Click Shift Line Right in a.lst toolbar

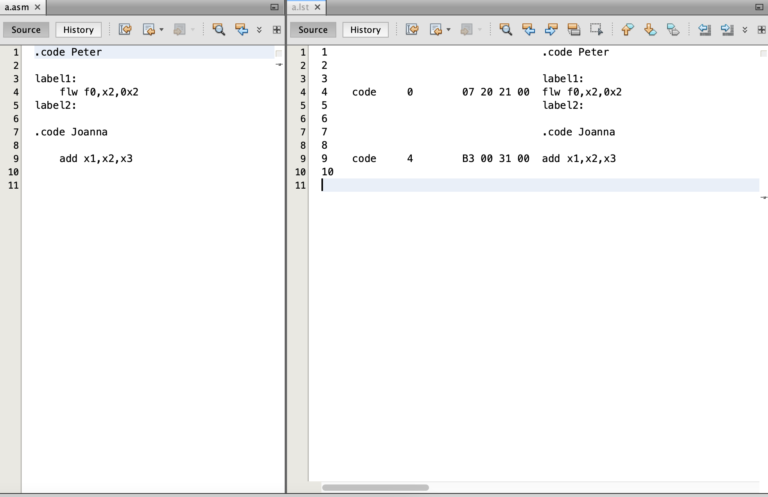click(x=727, y=29)
